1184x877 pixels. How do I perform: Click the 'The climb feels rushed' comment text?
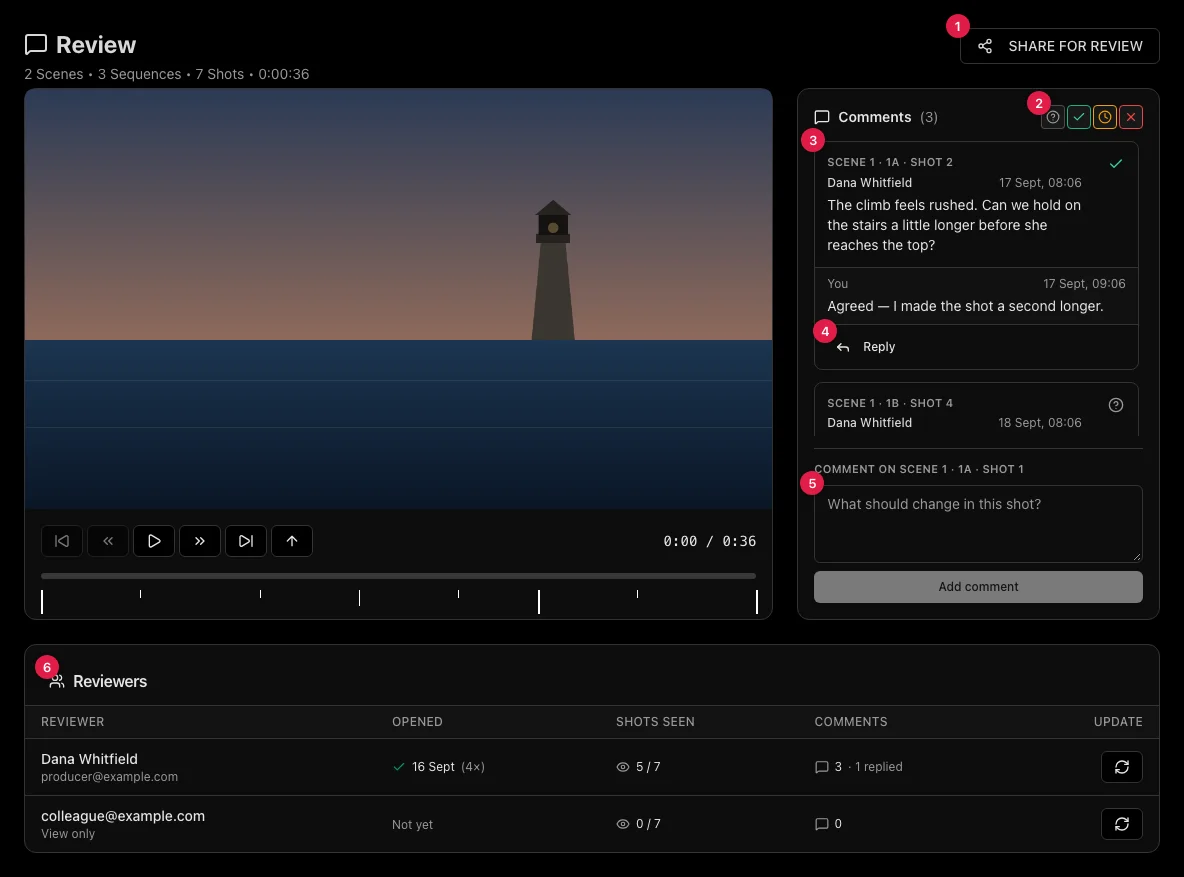954,225
